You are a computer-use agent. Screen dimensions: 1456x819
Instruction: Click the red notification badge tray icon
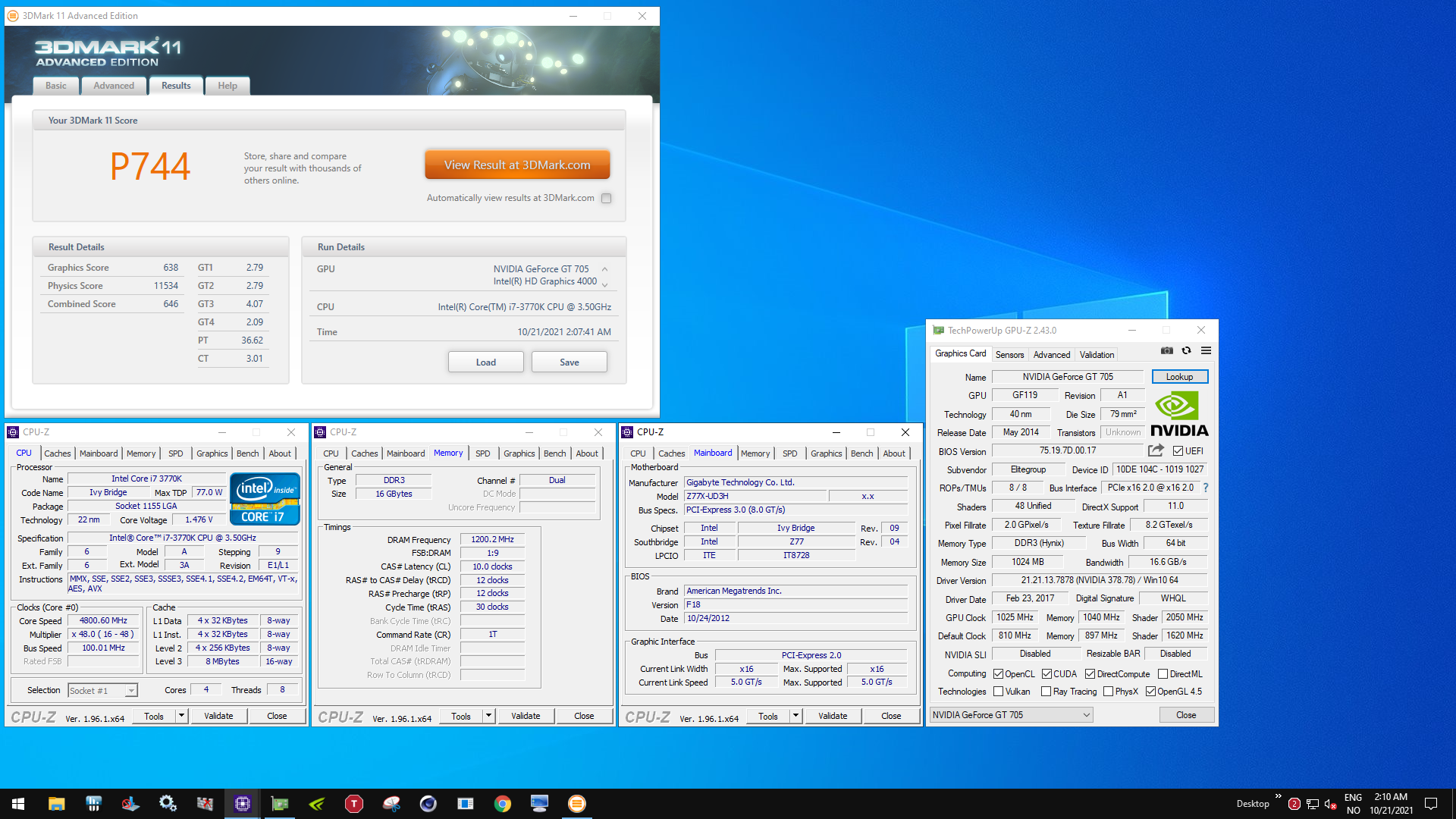(x=1294, y=805)
